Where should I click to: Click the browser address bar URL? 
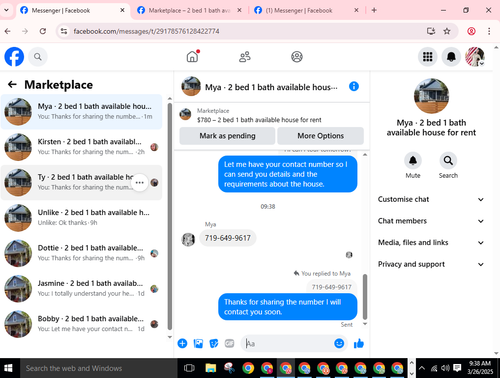[146, 31]
